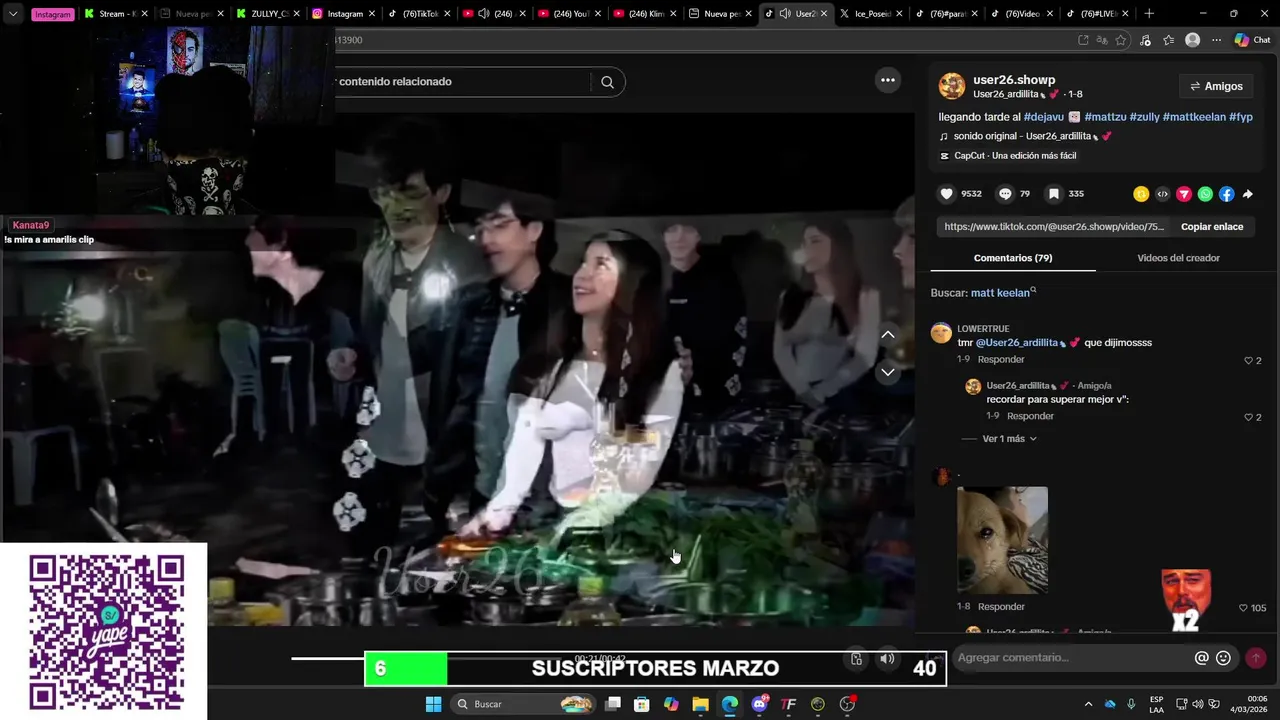This screenshot has width=1280, height=720.
Task: Toggle the Amigos follow status button
Action: click(x=1216, y=86)
